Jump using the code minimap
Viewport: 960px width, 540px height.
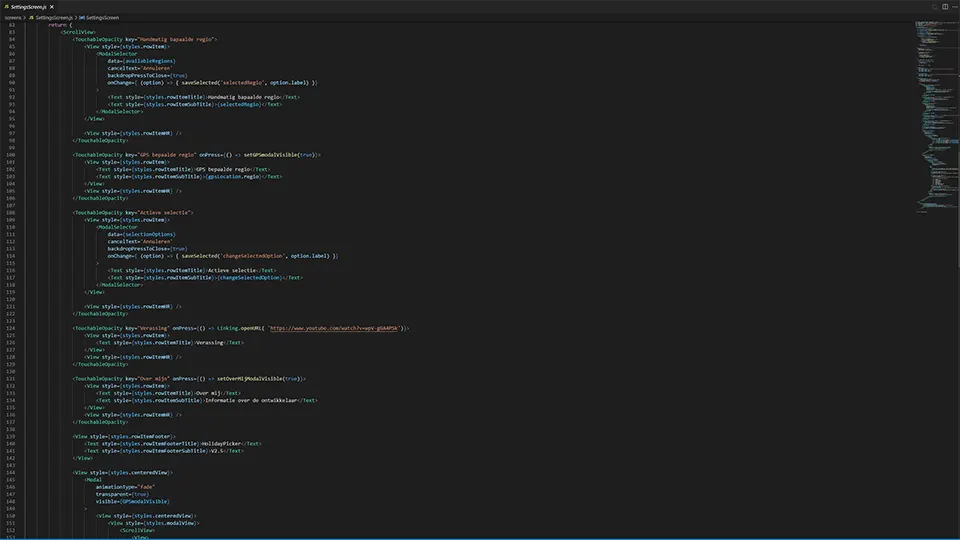(937, 116)
